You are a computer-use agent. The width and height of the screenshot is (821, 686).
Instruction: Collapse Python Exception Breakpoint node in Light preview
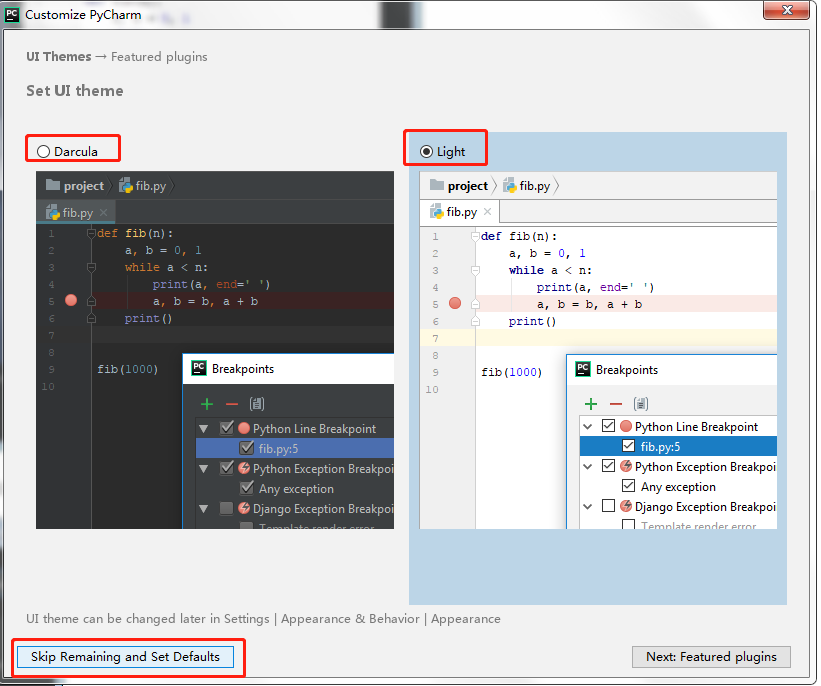[587, 467]
